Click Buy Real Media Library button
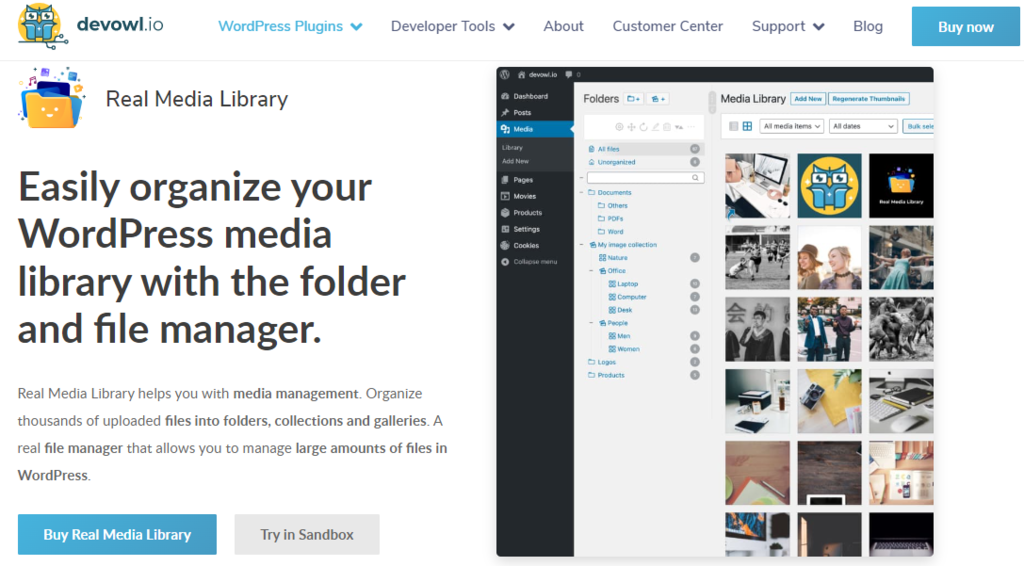 tap(117, 534)
